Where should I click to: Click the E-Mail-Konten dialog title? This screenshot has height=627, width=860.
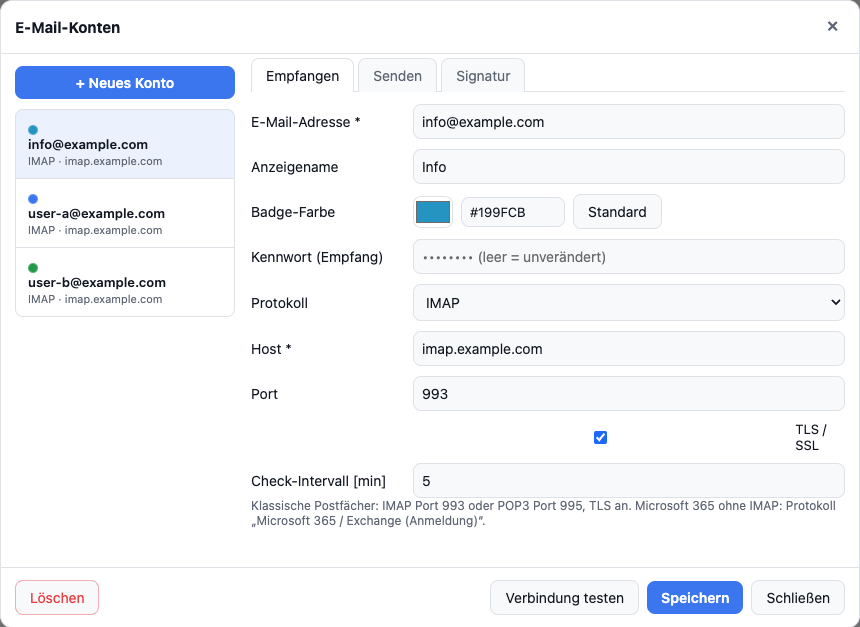pos(67,27)
